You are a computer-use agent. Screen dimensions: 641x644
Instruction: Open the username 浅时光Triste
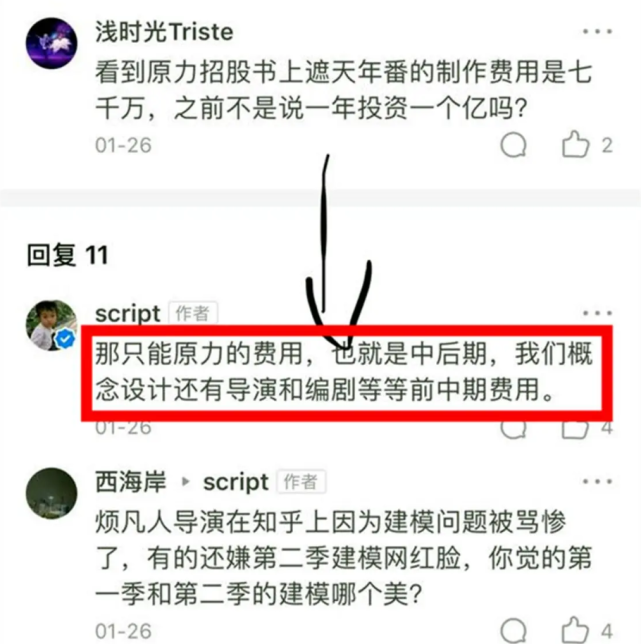coord(164,32)
